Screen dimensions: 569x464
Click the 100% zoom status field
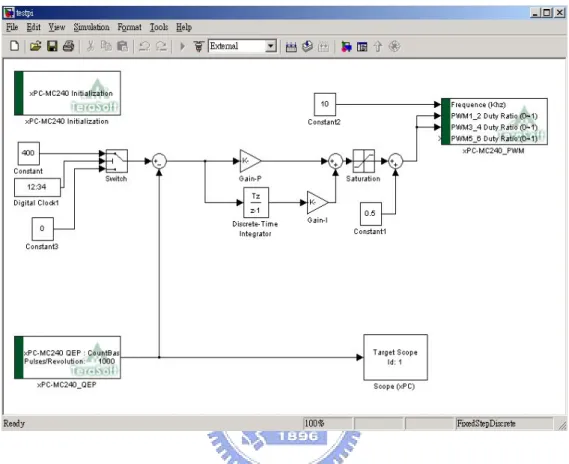click(328, 423)
